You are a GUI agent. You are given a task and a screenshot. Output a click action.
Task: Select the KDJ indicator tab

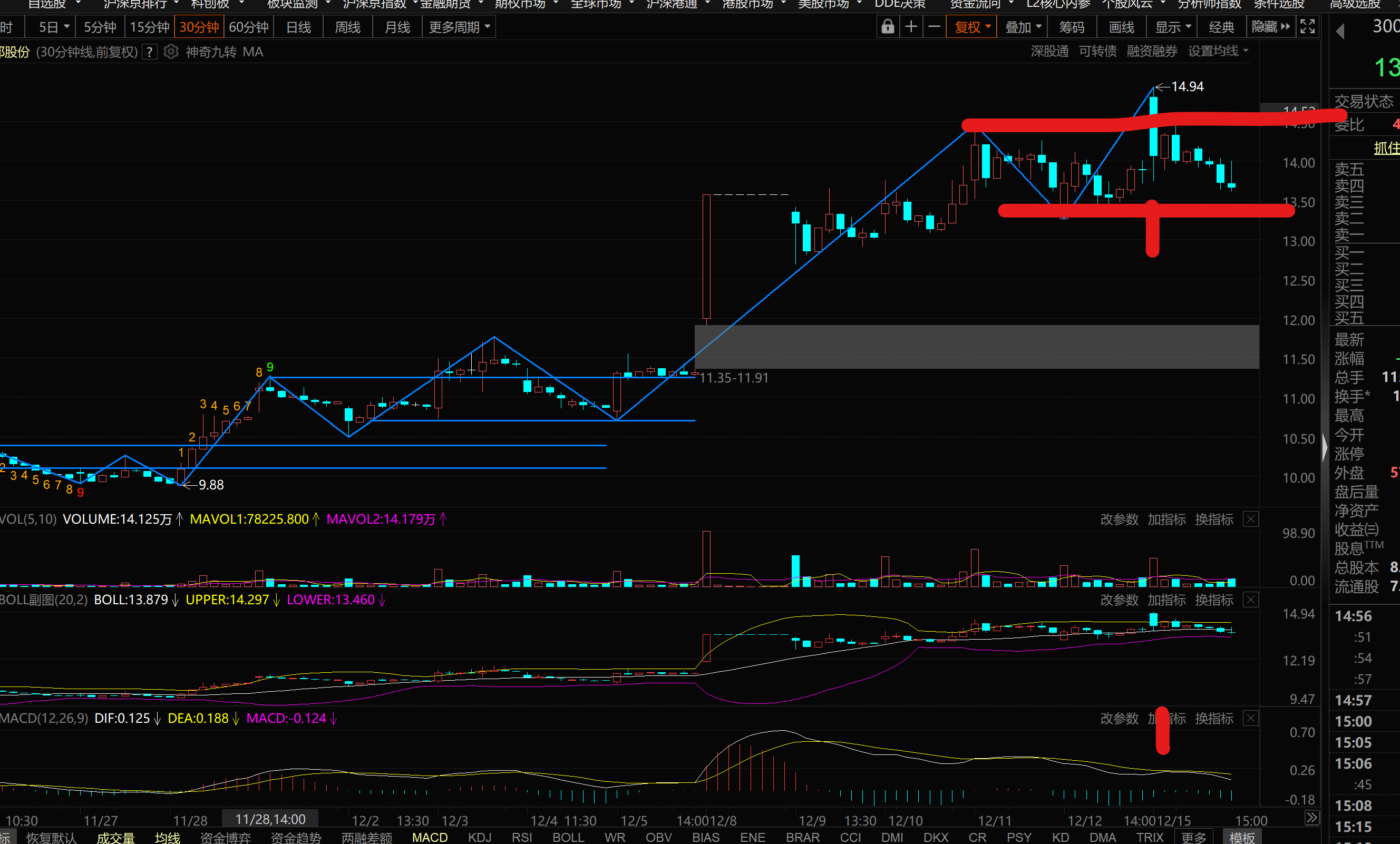[x=480, y=837]
